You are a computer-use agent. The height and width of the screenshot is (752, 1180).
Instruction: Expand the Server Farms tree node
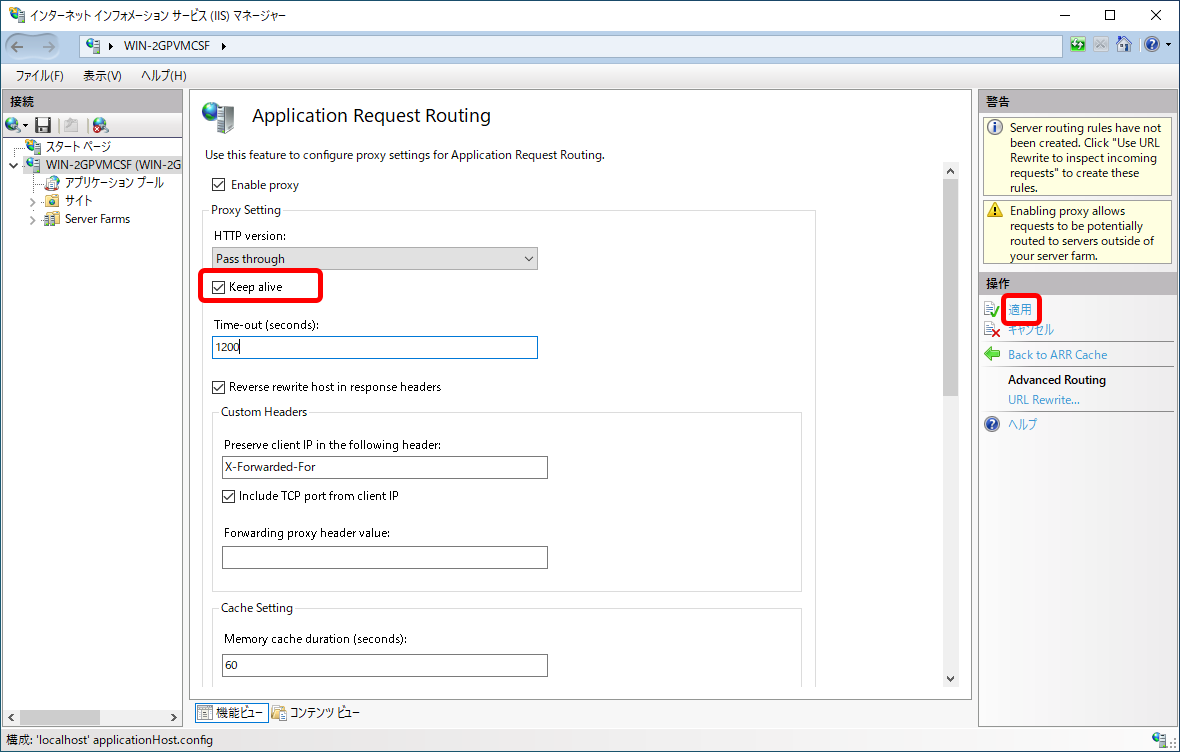pos(33,219)
